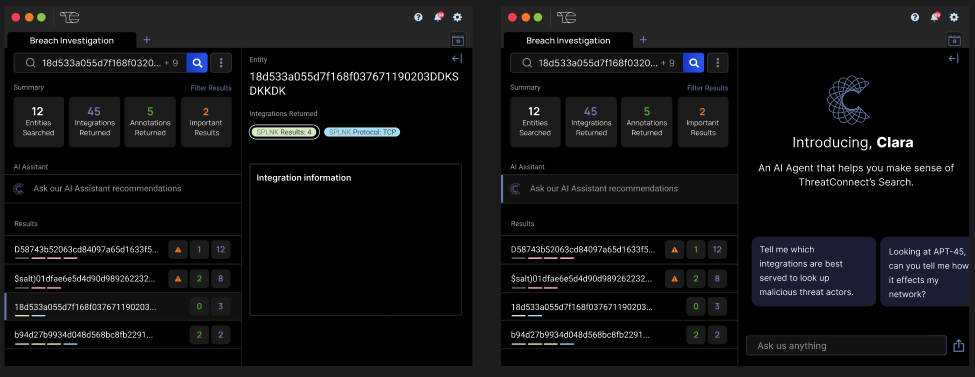Collapse entity detail panel in left window

pyautogui.click(x=457, y=58)
